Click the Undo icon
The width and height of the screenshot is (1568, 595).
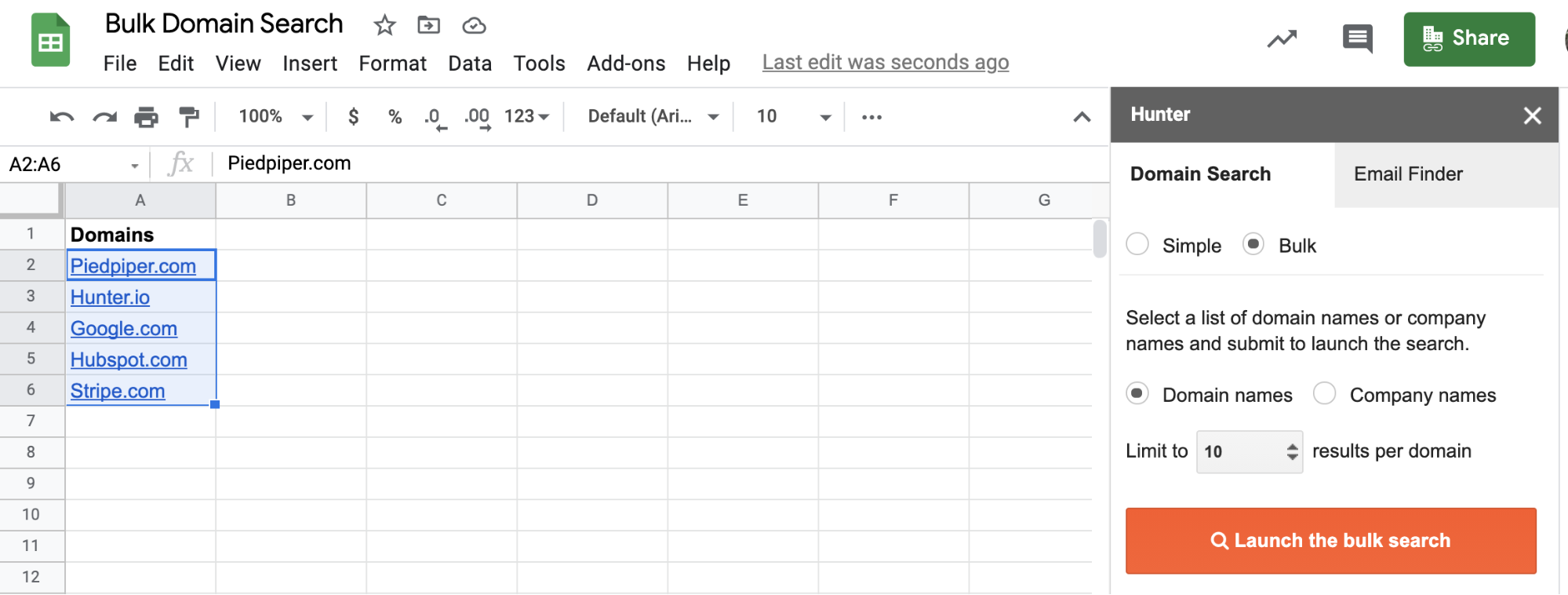[62, 117]
